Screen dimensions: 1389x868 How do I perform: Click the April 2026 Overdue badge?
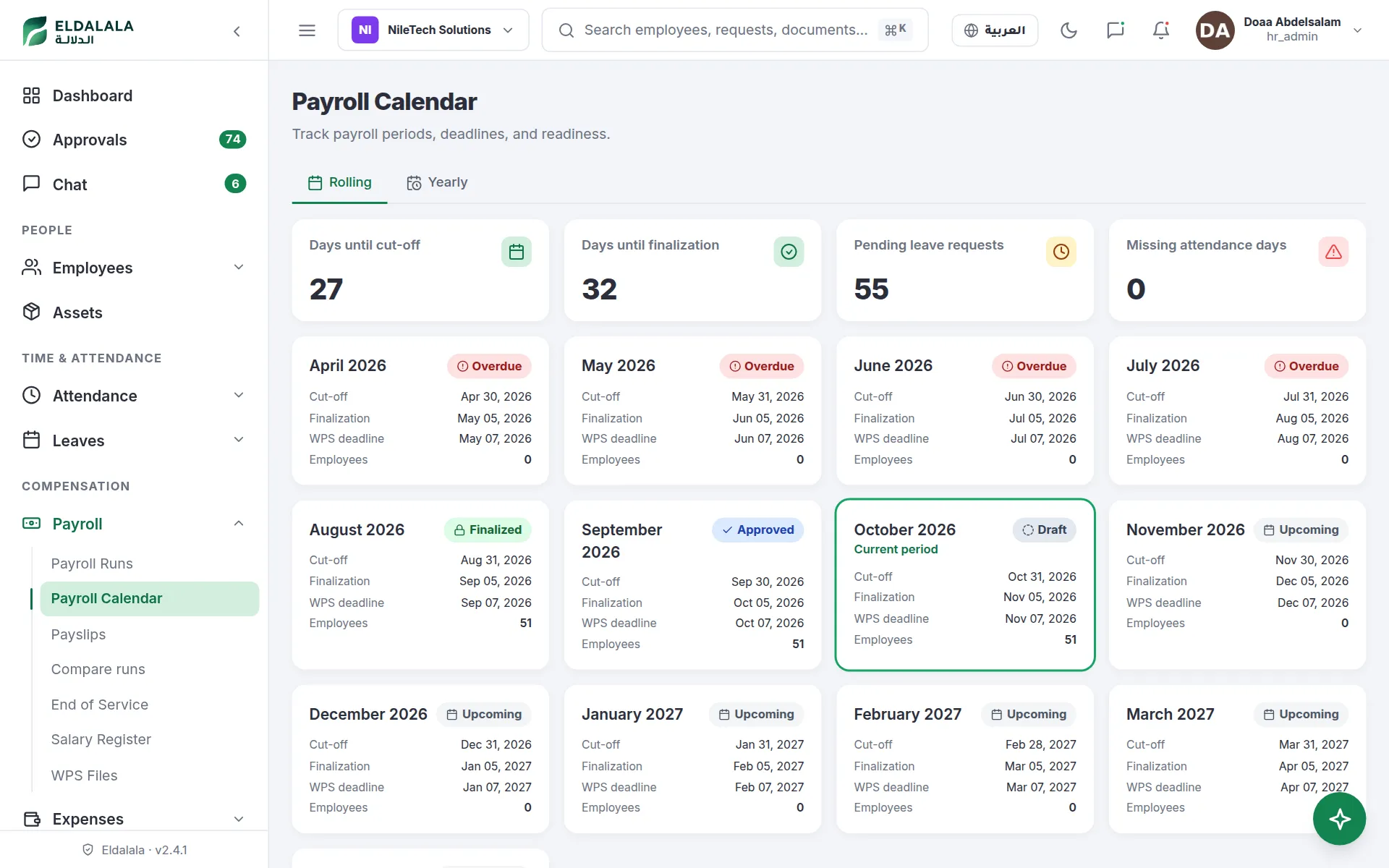click(489, 366)
